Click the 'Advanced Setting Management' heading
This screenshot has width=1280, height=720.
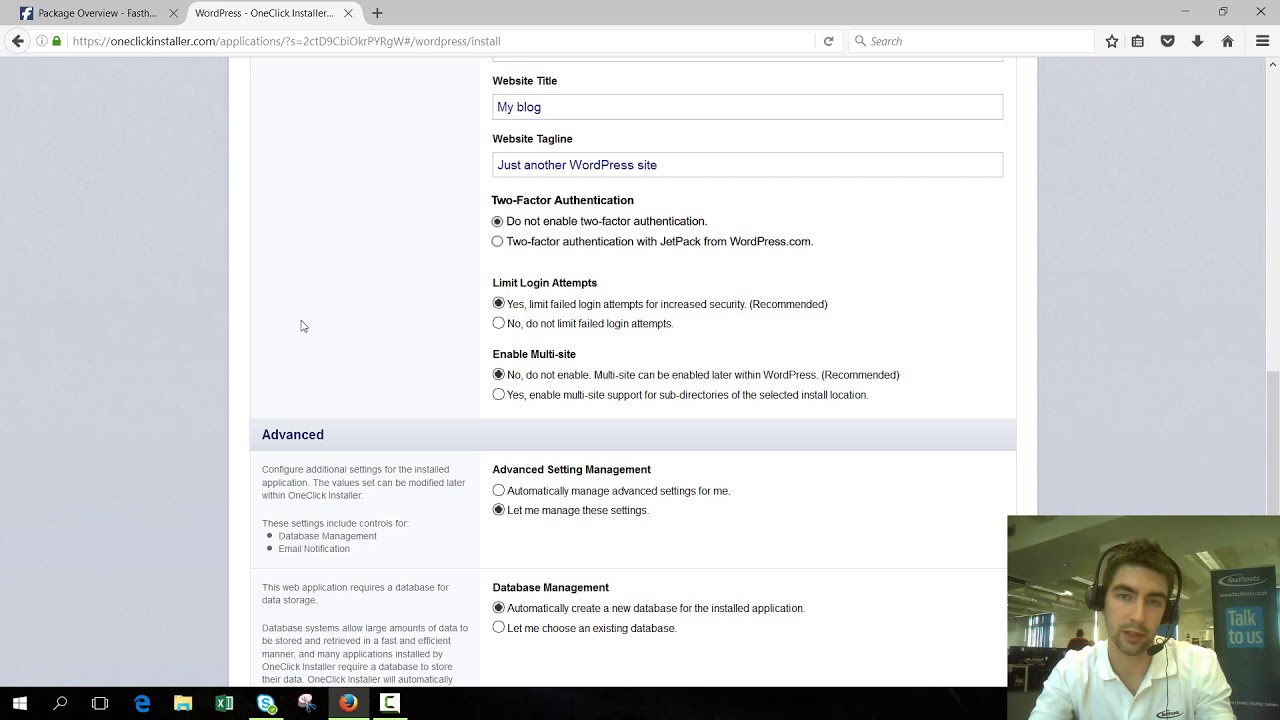click(571, 469)
